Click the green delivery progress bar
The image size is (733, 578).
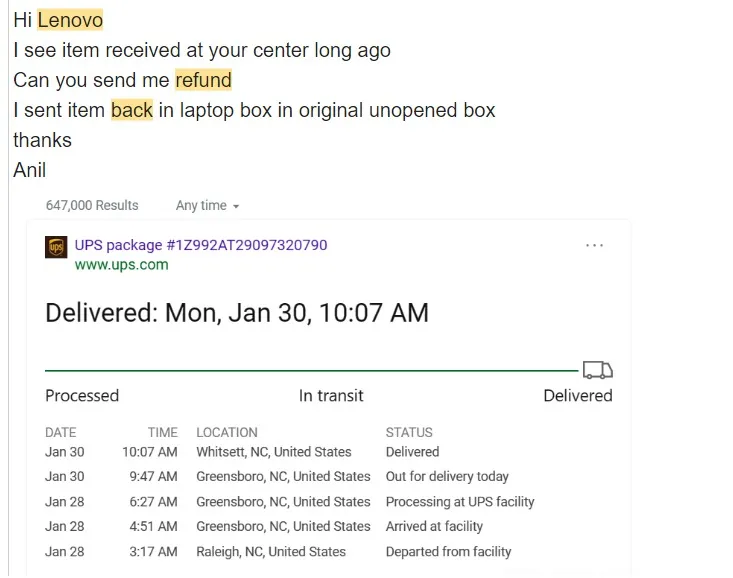(x=311, y=370)
